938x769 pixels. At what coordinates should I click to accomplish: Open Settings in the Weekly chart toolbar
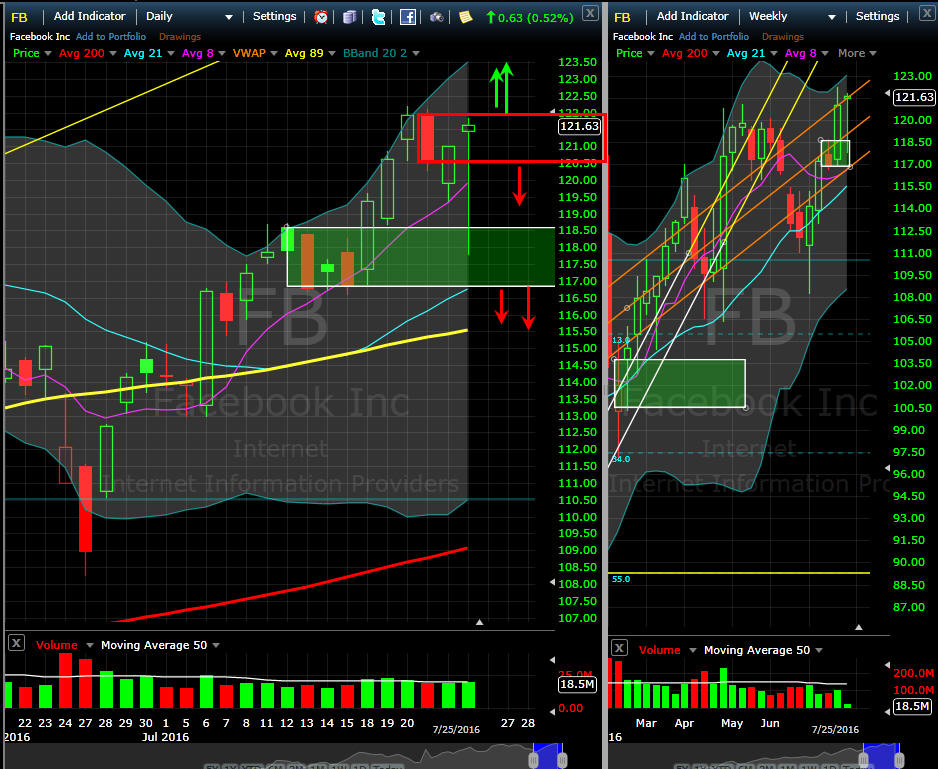(x=878, y=16)
